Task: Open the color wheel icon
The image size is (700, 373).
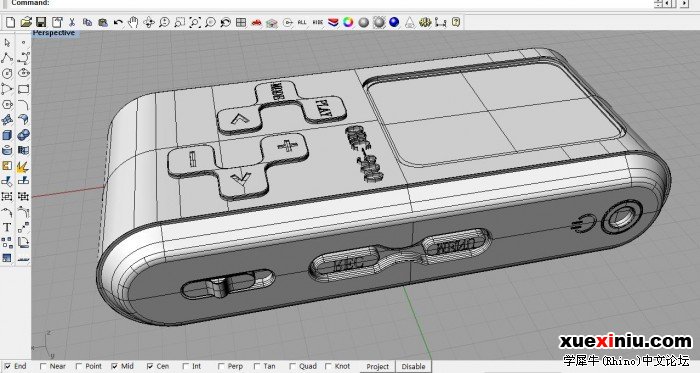Action: 348,22
